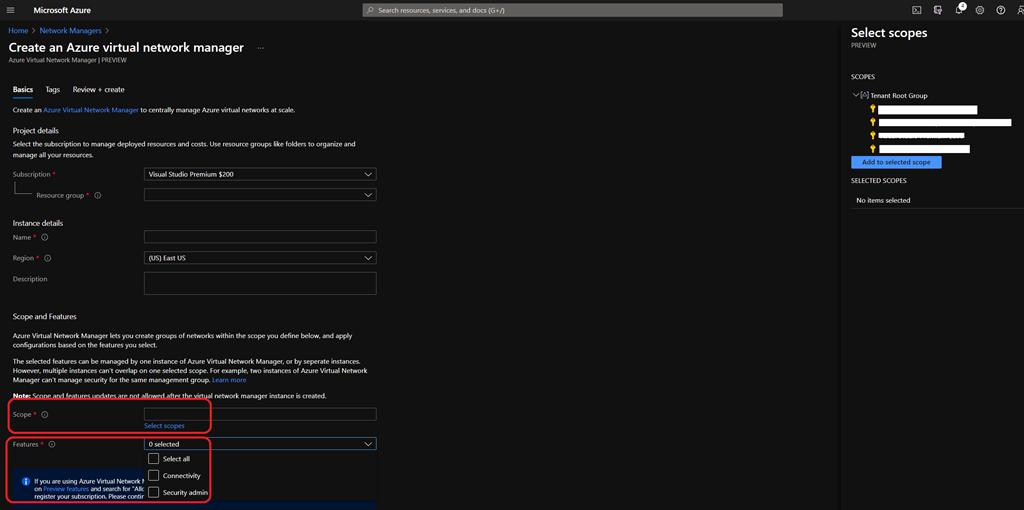Screen dimensions: 1024x510
Task: Click the help question mark icon
Action: point(1001,10)
